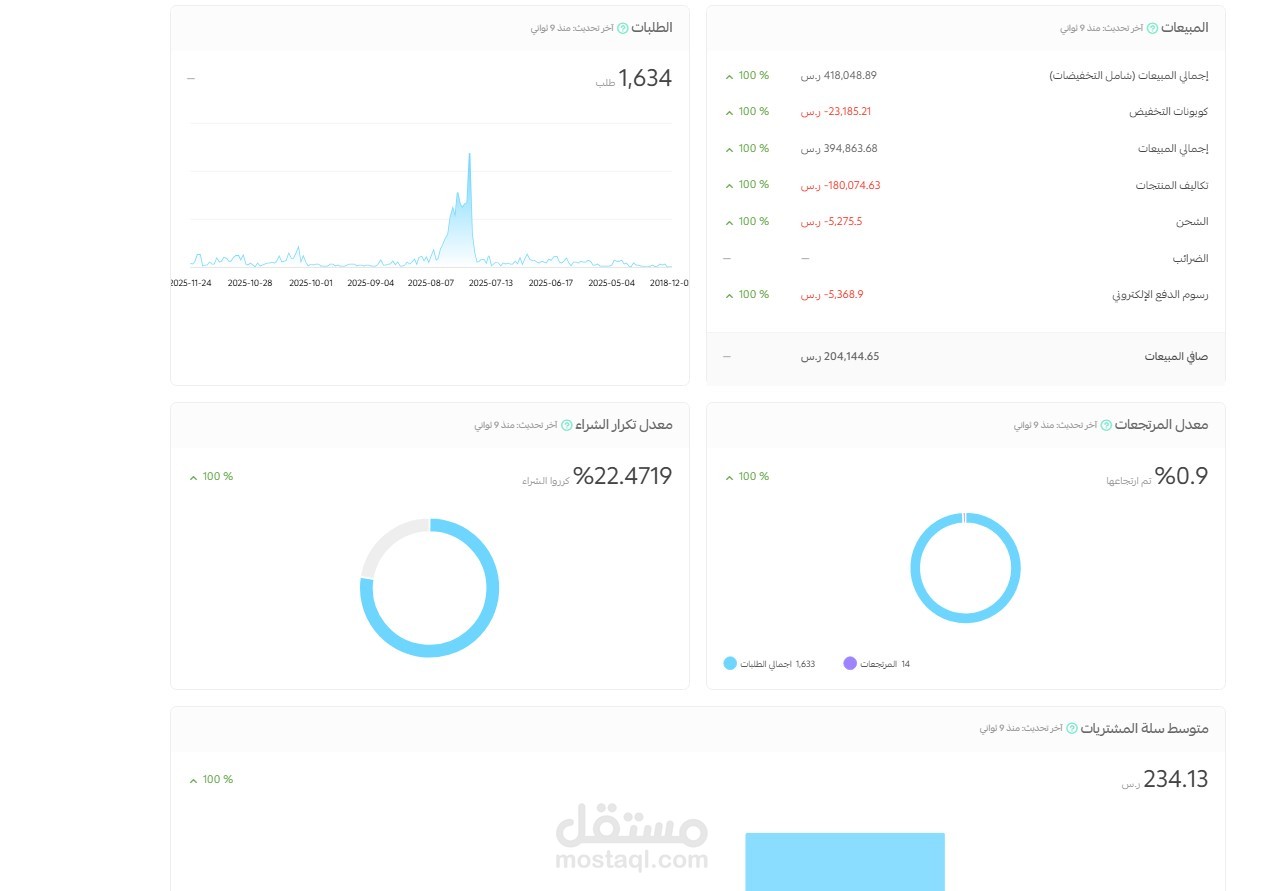1264x891 pixels.
Task: Click the returns rate donut chart
Action: click(965, 567)
